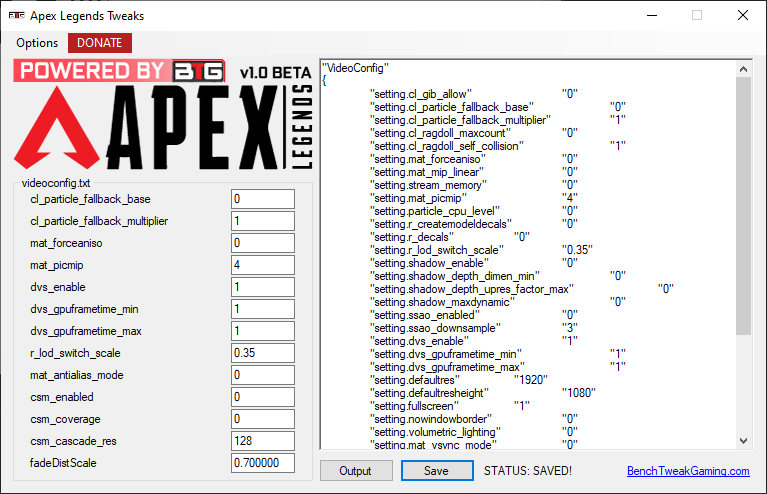Focus the dvs_gpuframetime_min input field
Image resolution: width=767 pixels, height=494 pixels.
[263, 309]
